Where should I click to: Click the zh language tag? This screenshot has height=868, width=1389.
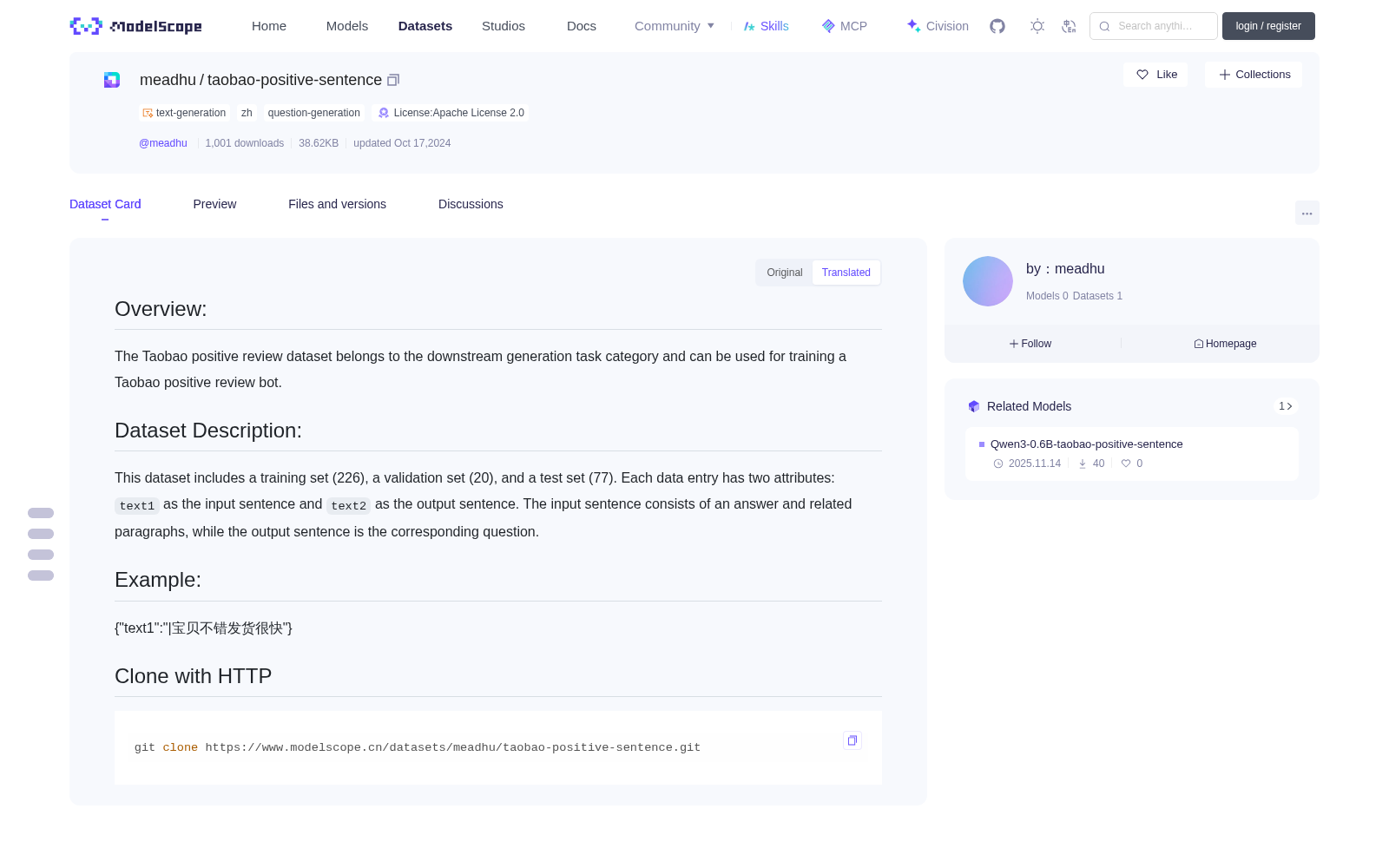(x=247, y=113)
